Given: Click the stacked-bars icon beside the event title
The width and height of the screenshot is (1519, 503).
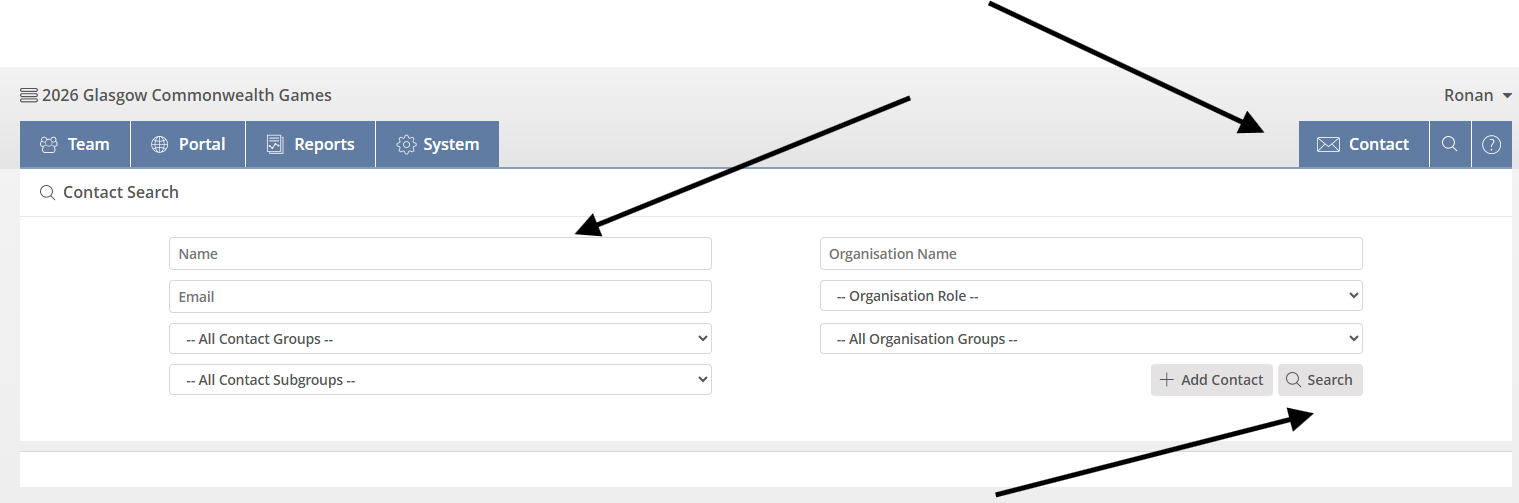Looking at the screenshot, I should coord(29,96).
